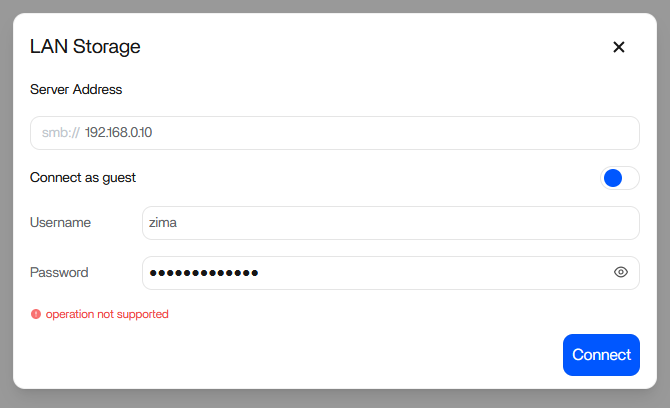Screen dimensions: 670x408
Task: Click the masked password dots
Action: click(203, 273)
